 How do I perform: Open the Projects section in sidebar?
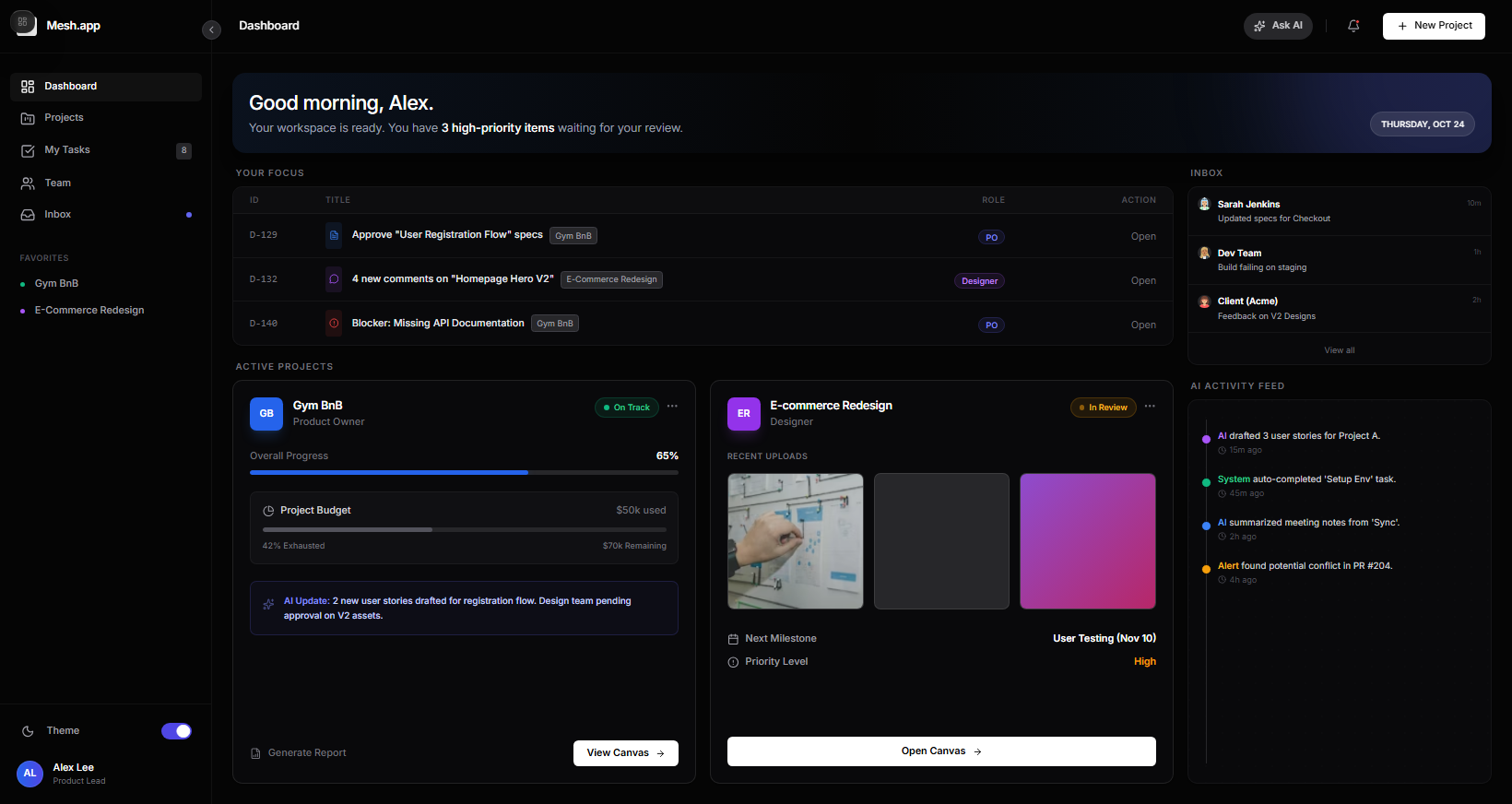(64, 118)
